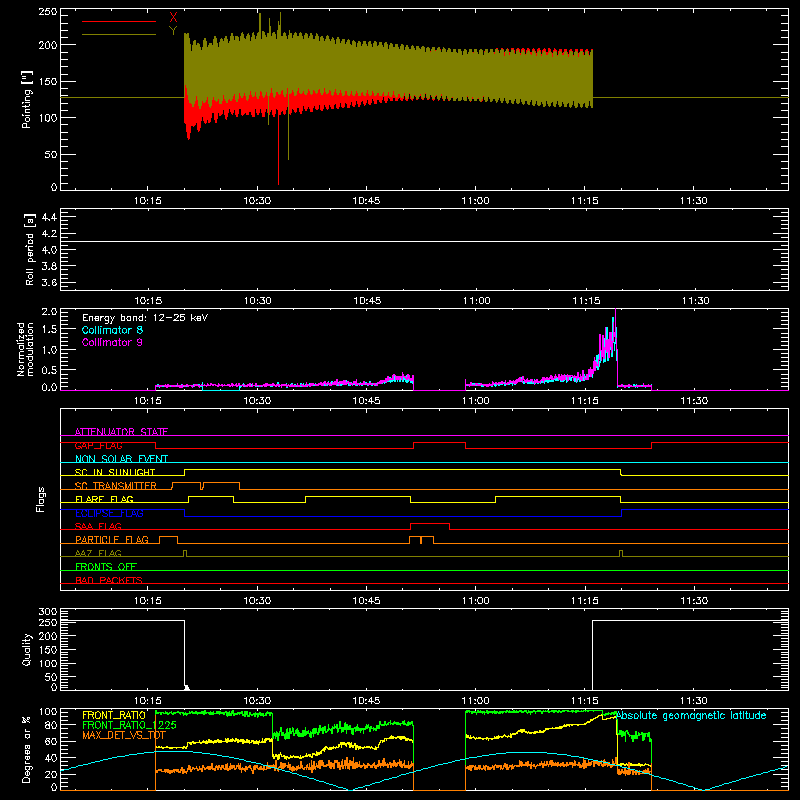Click the 10:30 tick under Quality plot
Viewport: 800px width, 800px height.
[x=257, y=701]
